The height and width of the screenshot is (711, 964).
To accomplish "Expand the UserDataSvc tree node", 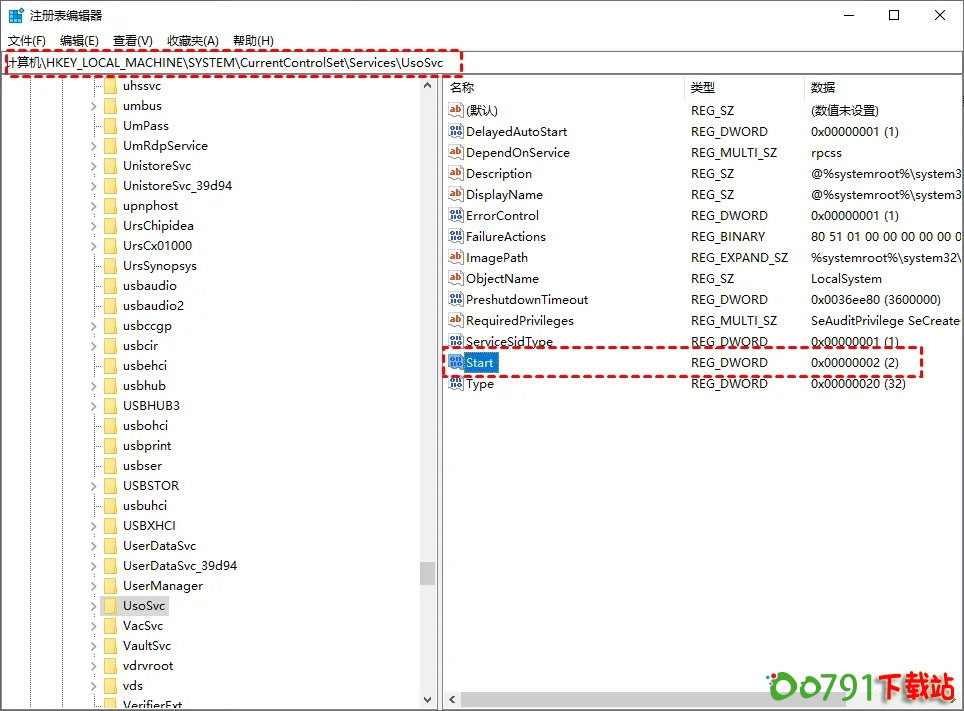I will [x=94, y=546].
